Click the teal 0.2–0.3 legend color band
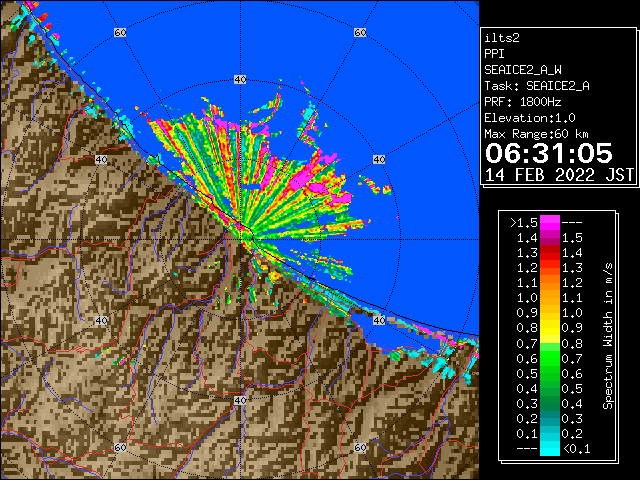The height and width of the screenshot is (480, 640). tap(550, 418)
